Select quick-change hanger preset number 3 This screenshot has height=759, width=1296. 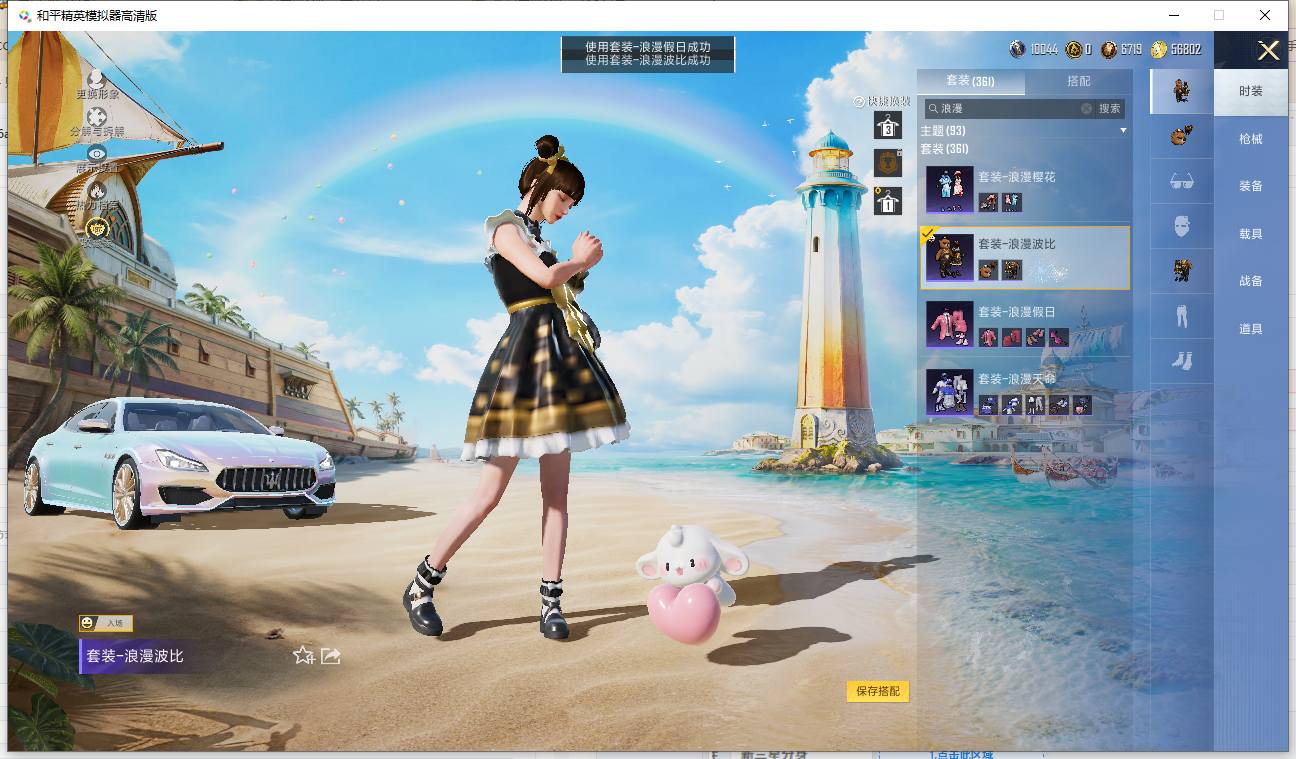[887, 126]
